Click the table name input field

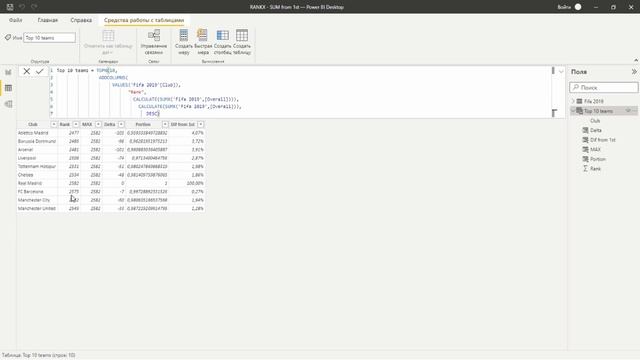pyautogui.click(x=49, y=38)
